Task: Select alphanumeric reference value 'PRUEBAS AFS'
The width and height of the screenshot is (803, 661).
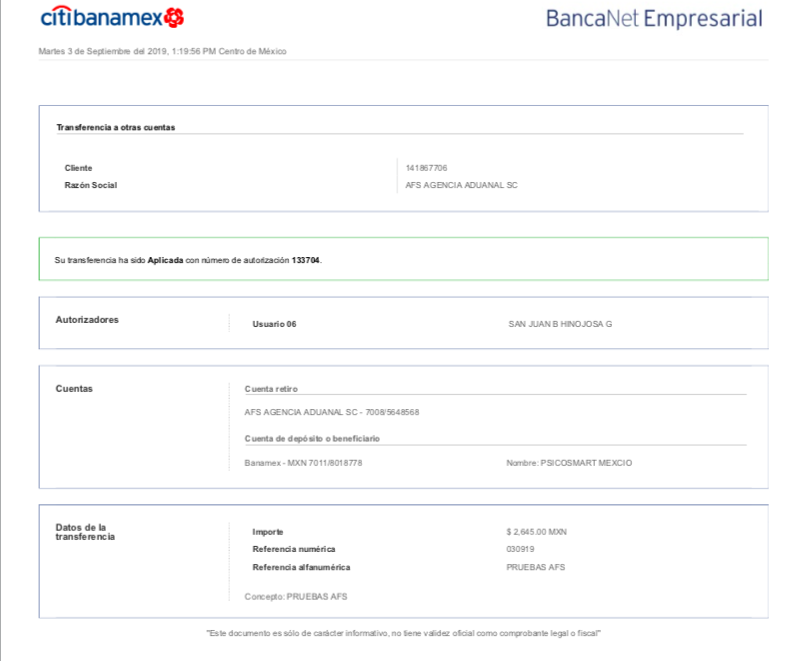Action: (x=535, y=567)
